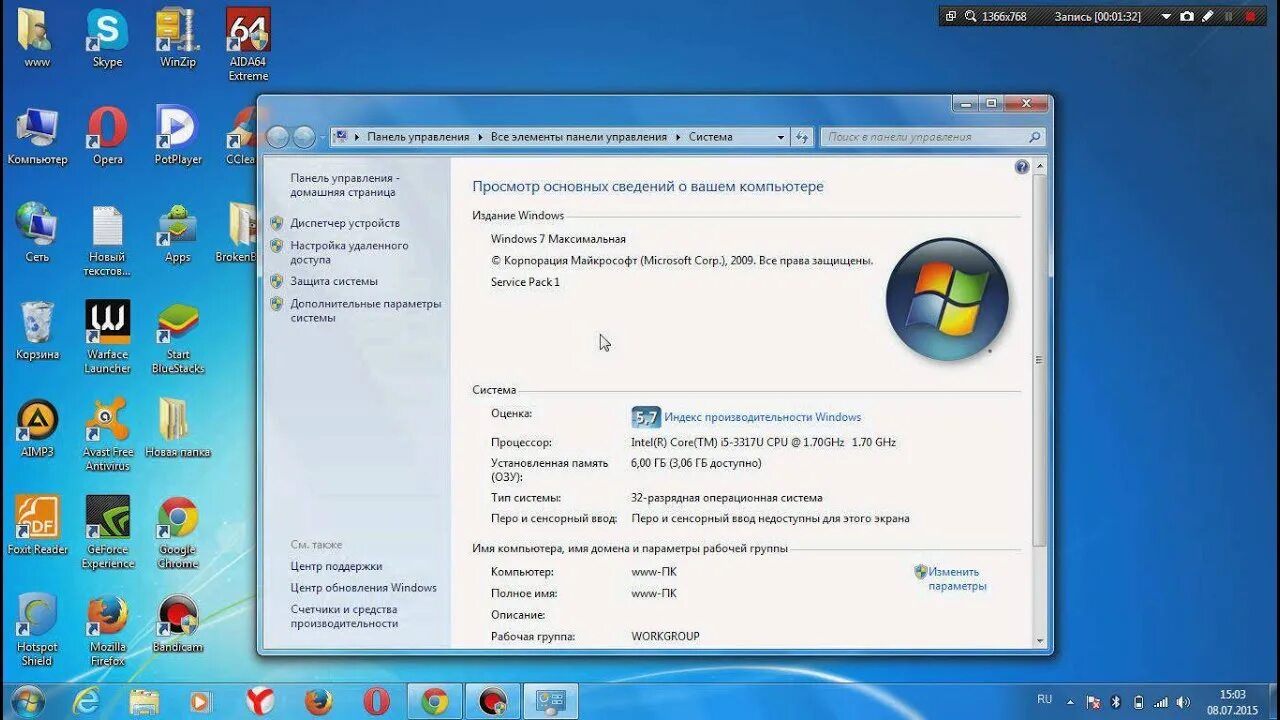
Task: Open Mozilla Firefox desktop shortcut
Action: [107, 630]
